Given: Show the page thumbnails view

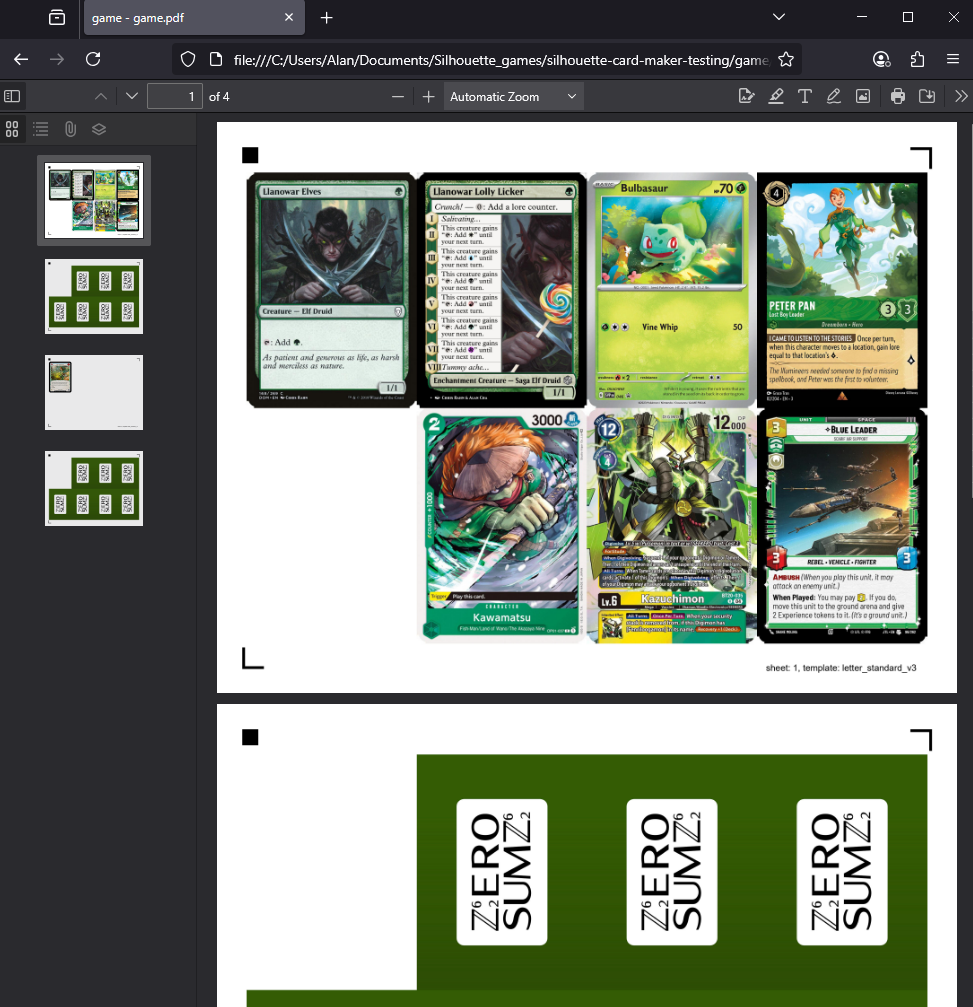Looking at the screenshot, I should [12, 129].
